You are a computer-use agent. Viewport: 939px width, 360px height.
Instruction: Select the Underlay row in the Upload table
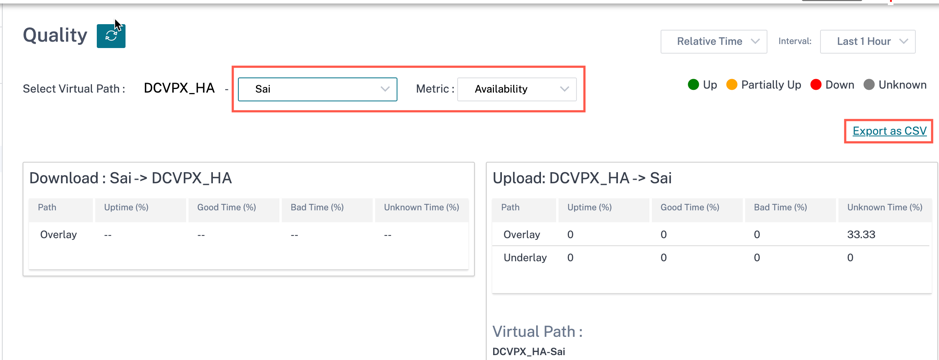coord(711,258)
